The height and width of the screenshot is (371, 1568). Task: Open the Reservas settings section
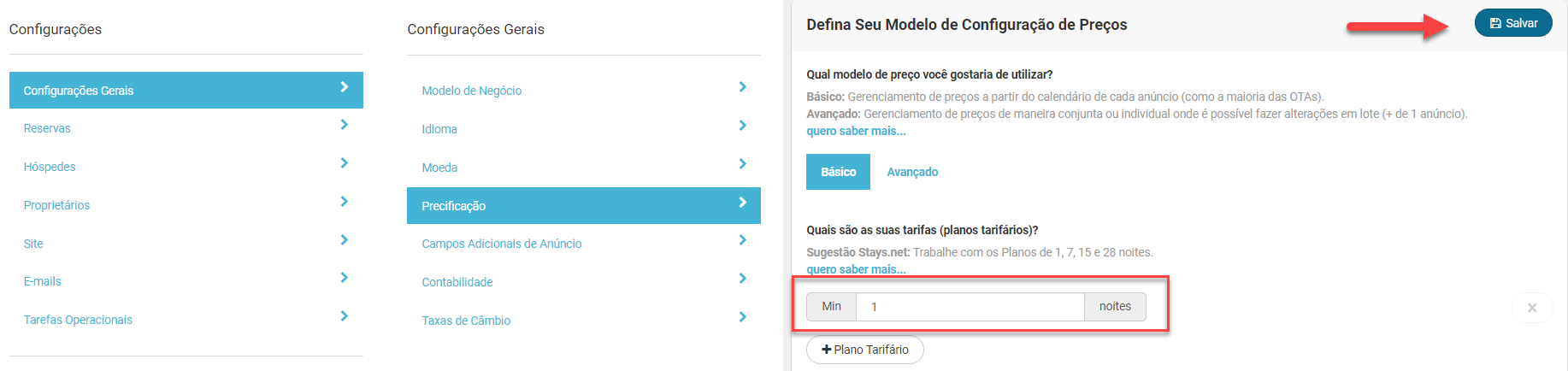point(47,128)
